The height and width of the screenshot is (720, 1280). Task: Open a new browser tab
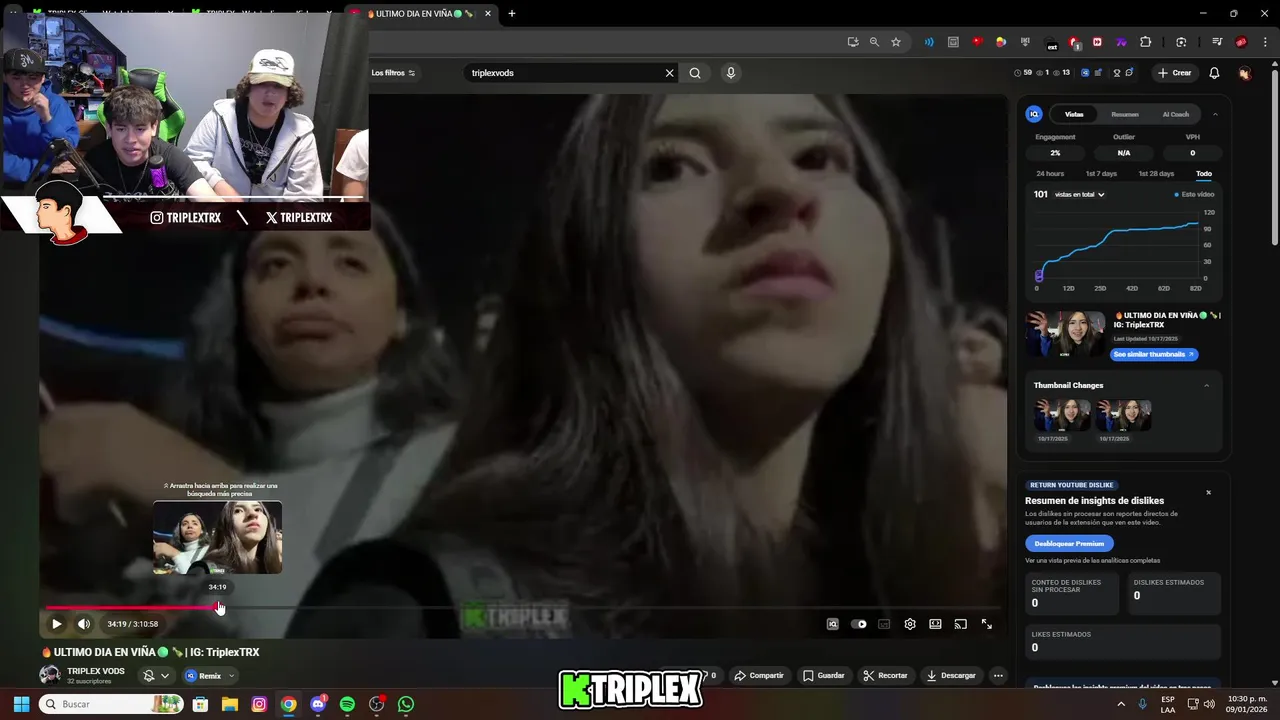(x=512, y=14)
